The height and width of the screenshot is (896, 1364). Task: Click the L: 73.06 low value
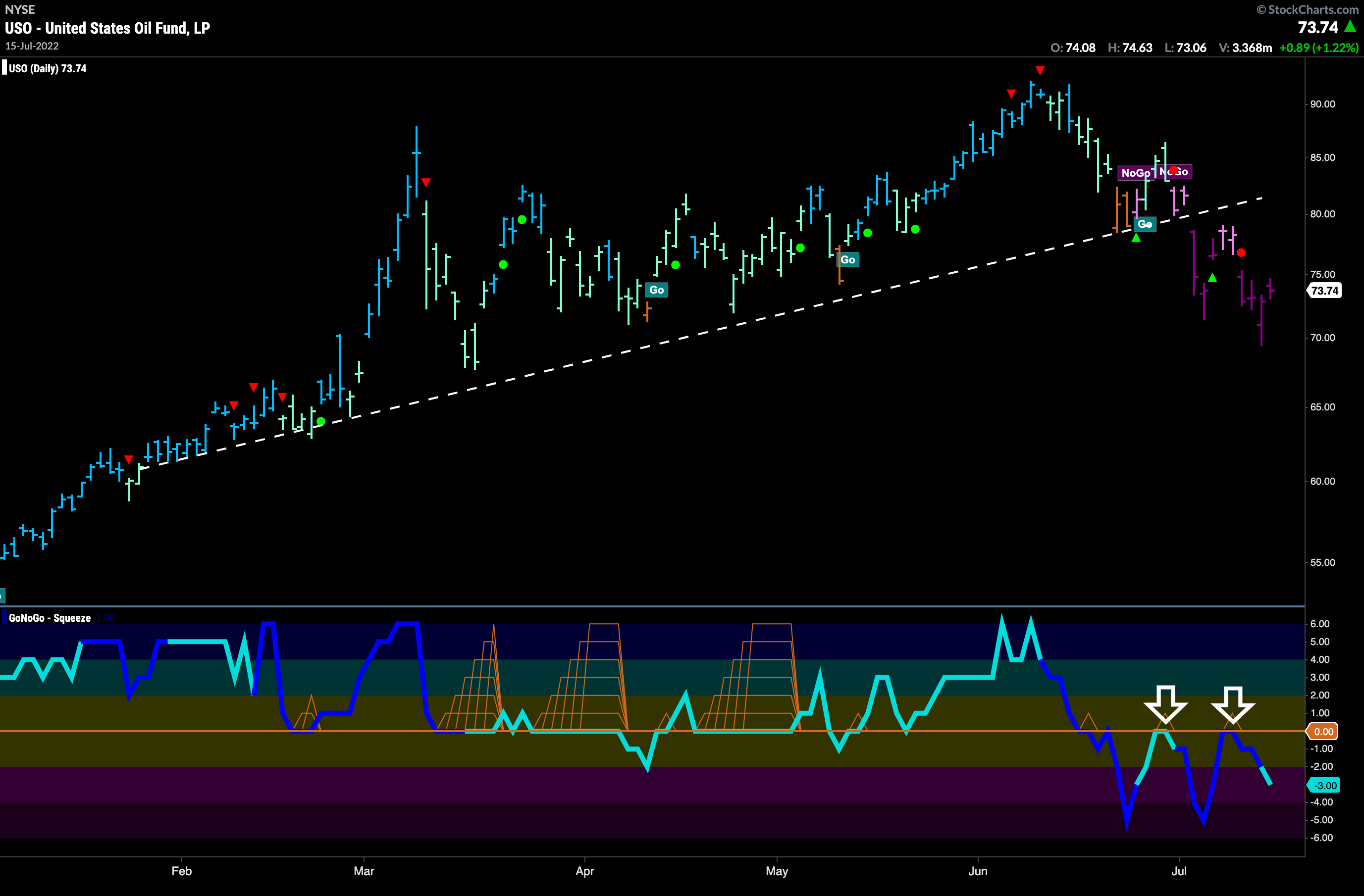(1185, 48)
